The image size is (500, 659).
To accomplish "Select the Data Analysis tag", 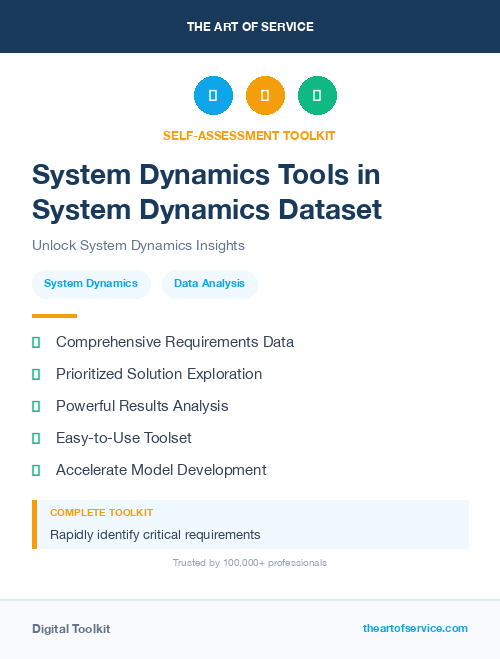I will point(210,284).
